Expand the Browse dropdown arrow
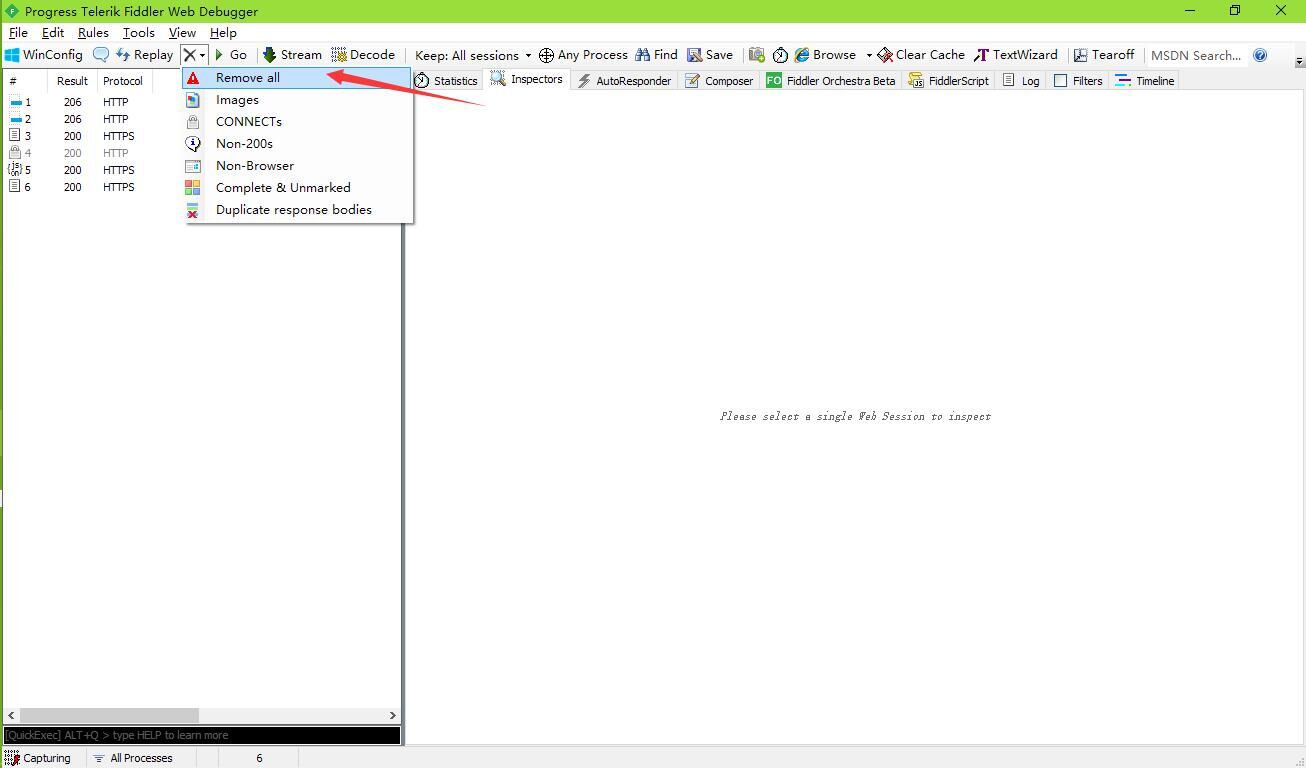 [869, 55]
